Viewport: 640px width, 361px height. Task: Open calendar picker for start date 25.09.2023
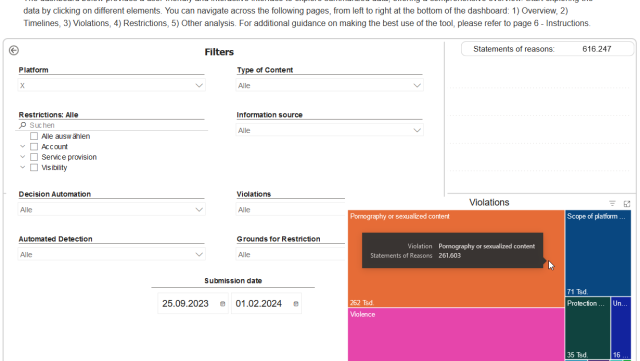click(x=222, y=304)
